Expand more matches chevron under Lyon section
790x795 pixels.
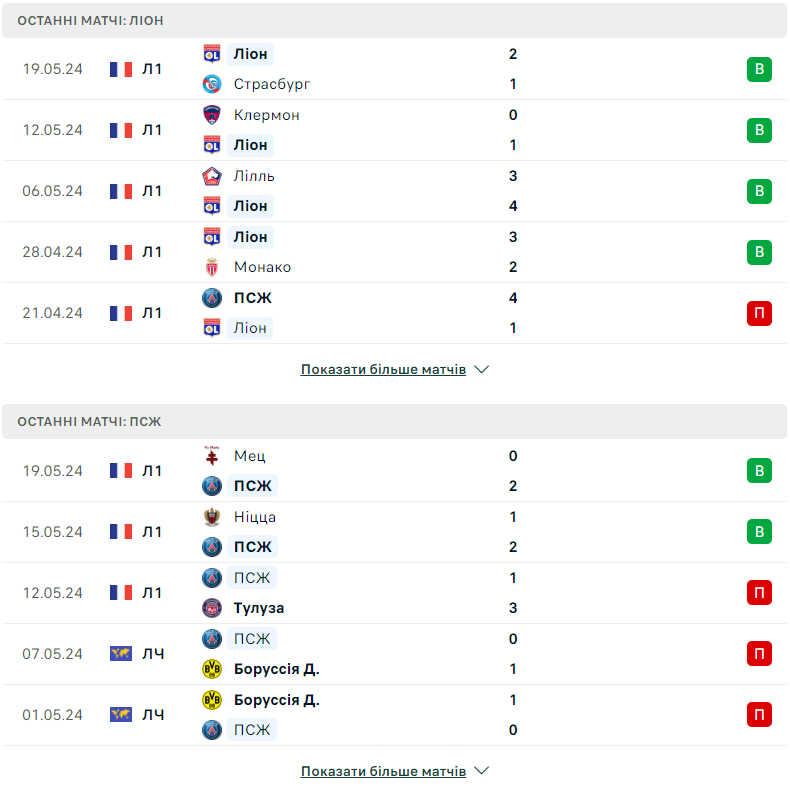(481, 369)
